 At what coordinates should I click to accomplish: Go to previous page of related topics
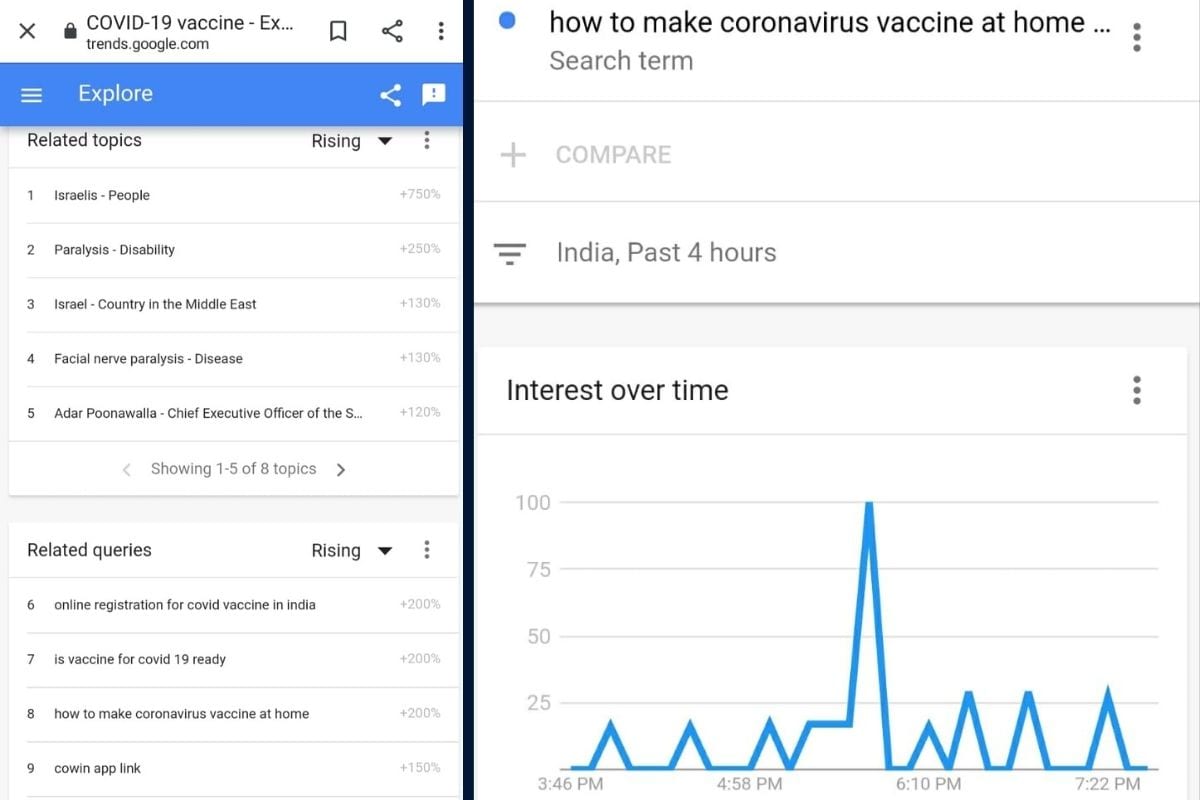pyautogui.click(x=126, y=470)
